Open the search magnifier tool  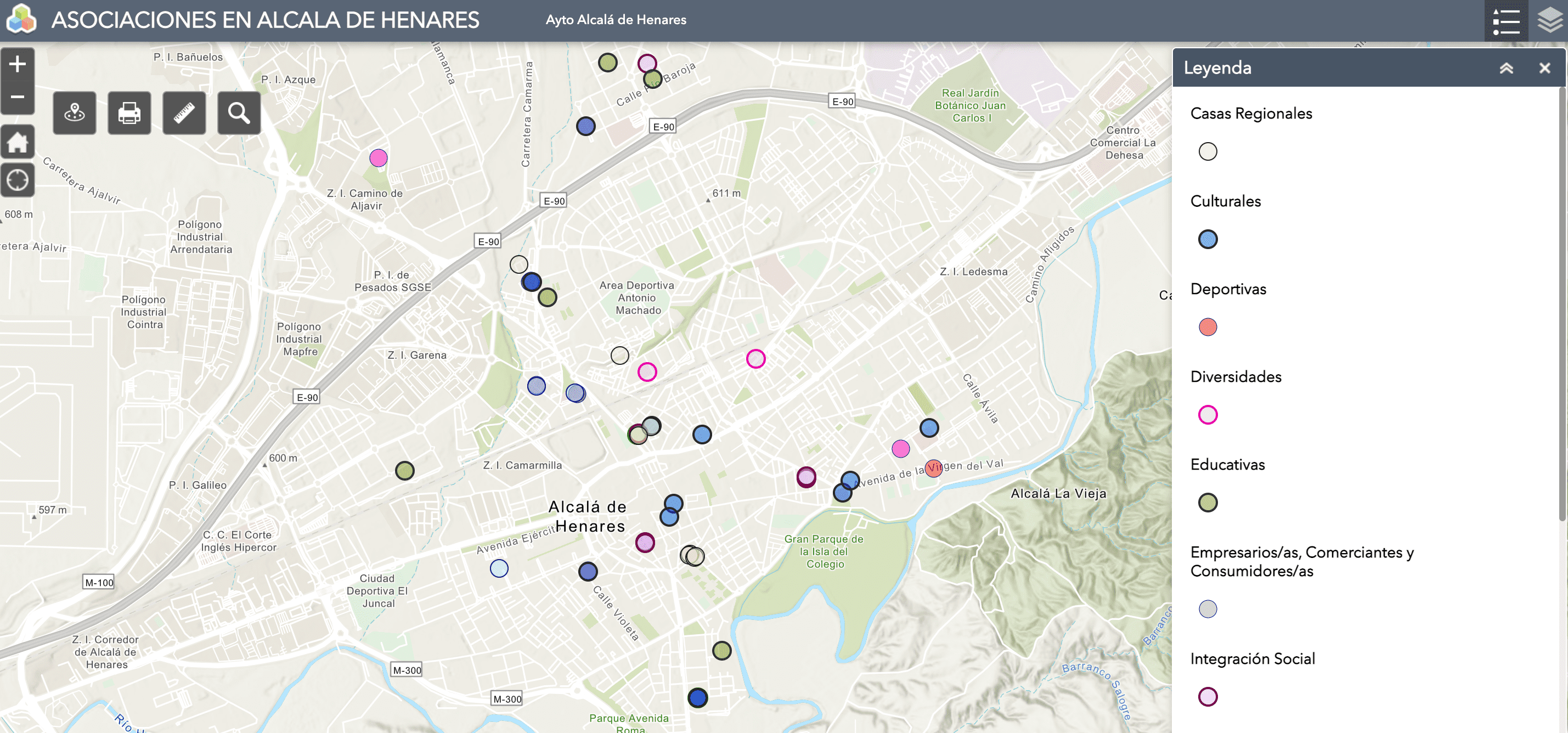(239, 113)
